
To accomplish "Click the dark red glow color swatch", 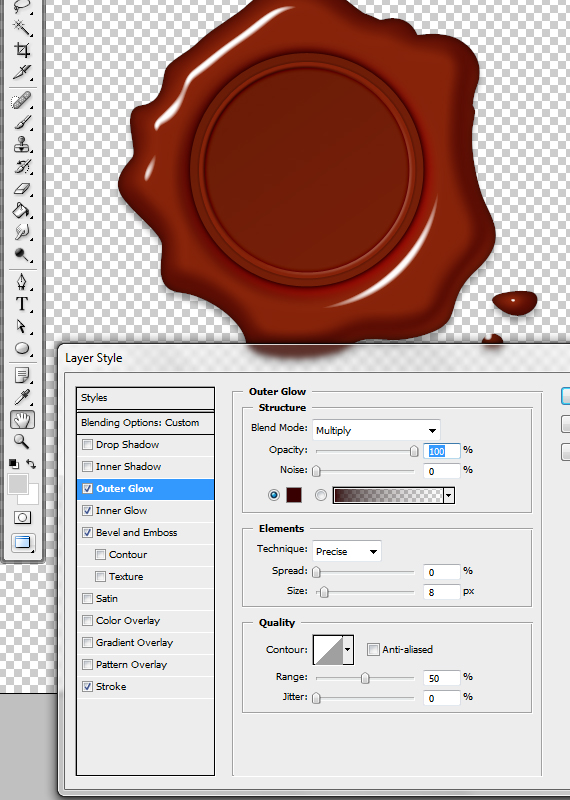I will tap(294, 495).
